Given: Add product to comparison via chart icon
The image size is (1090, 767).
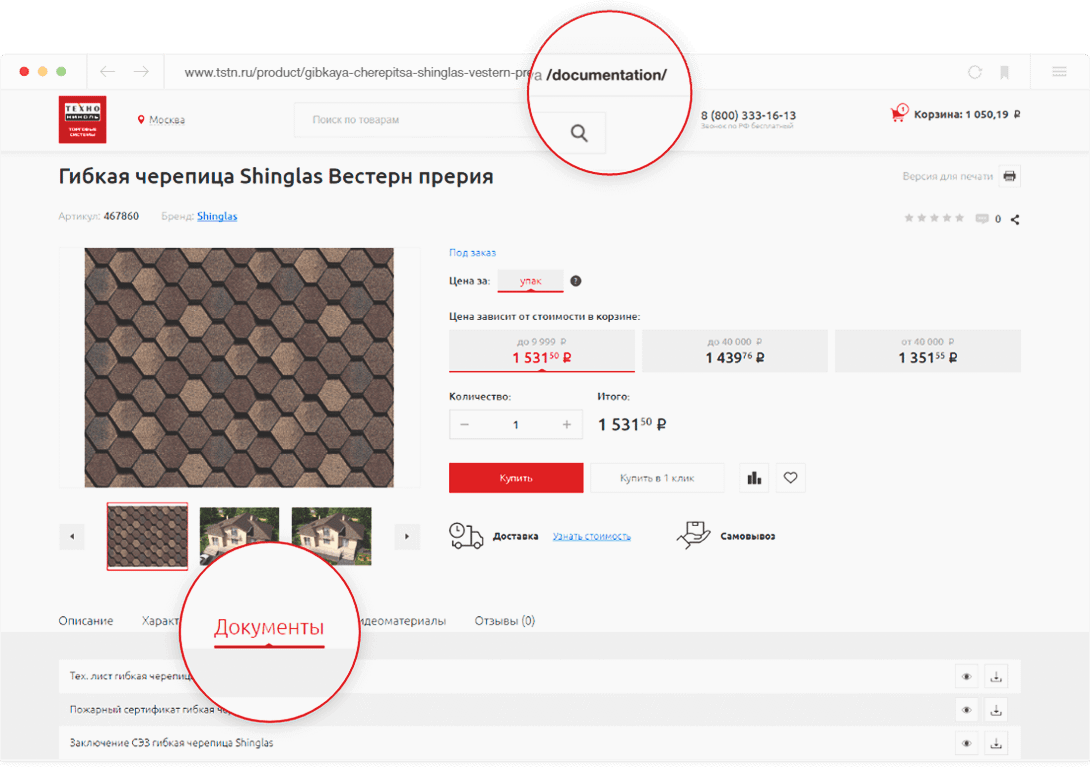Looking at the screenshot, I should click(754, 478).
